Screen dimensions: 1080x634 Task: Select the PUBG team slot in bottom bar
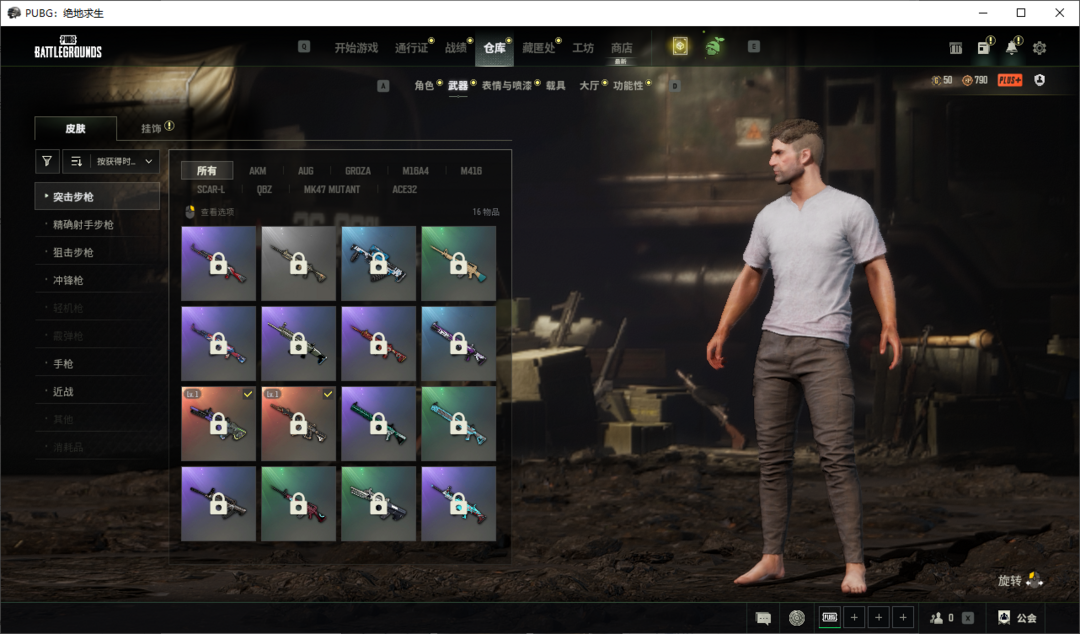830,617
